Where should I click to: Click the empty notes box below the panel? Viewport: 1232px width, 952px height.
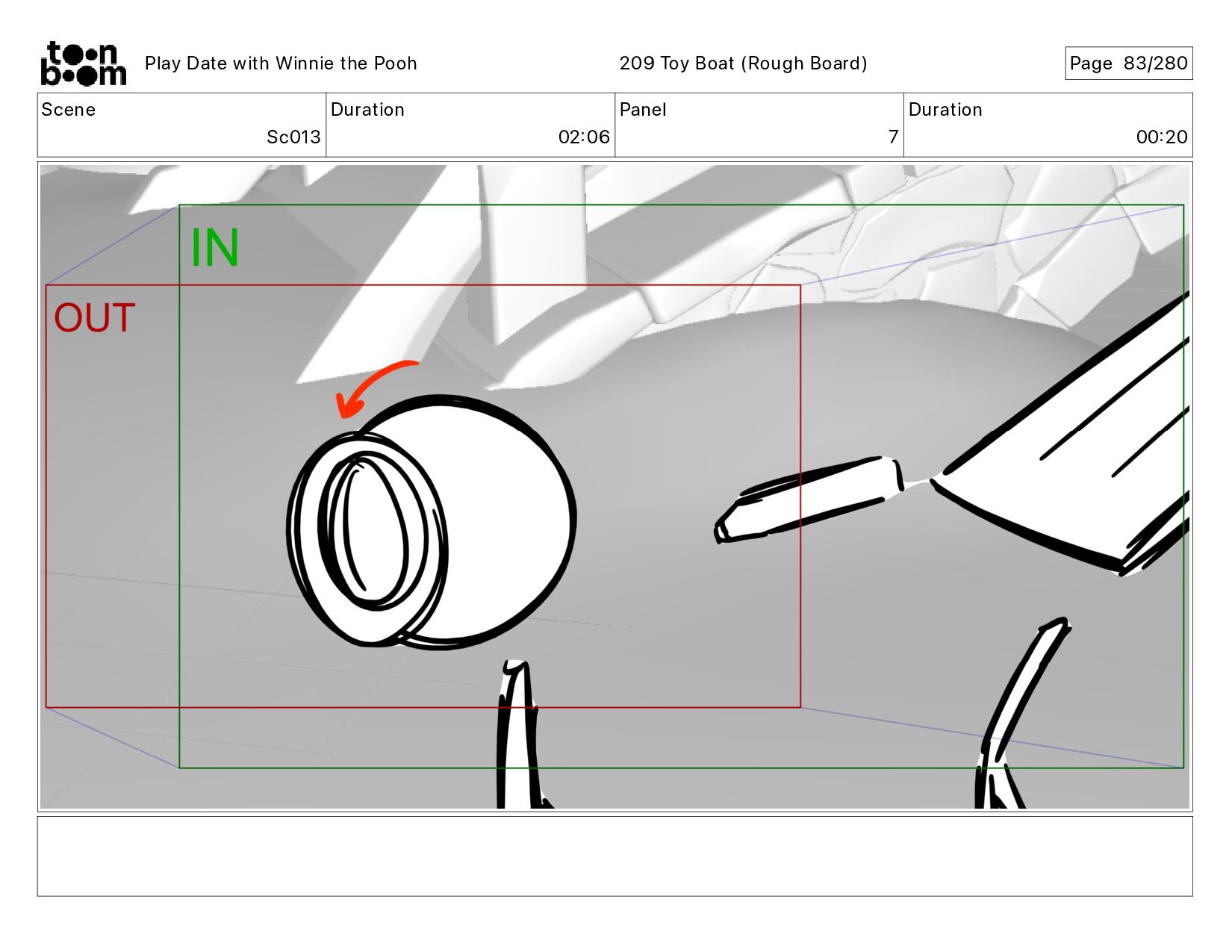(x=615, y=856)
